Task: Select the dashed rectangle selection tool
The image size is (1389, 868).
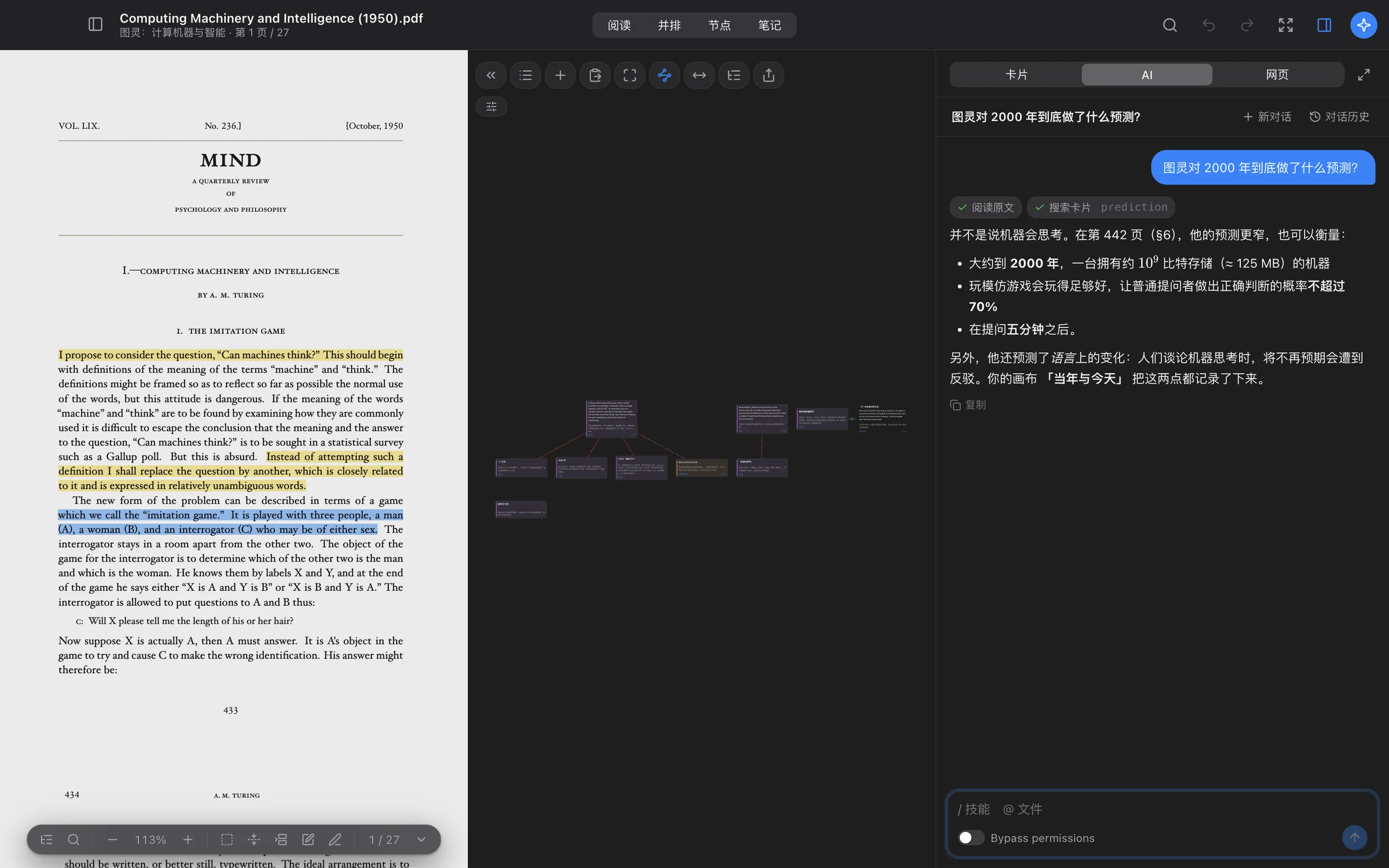Action: 227,840
